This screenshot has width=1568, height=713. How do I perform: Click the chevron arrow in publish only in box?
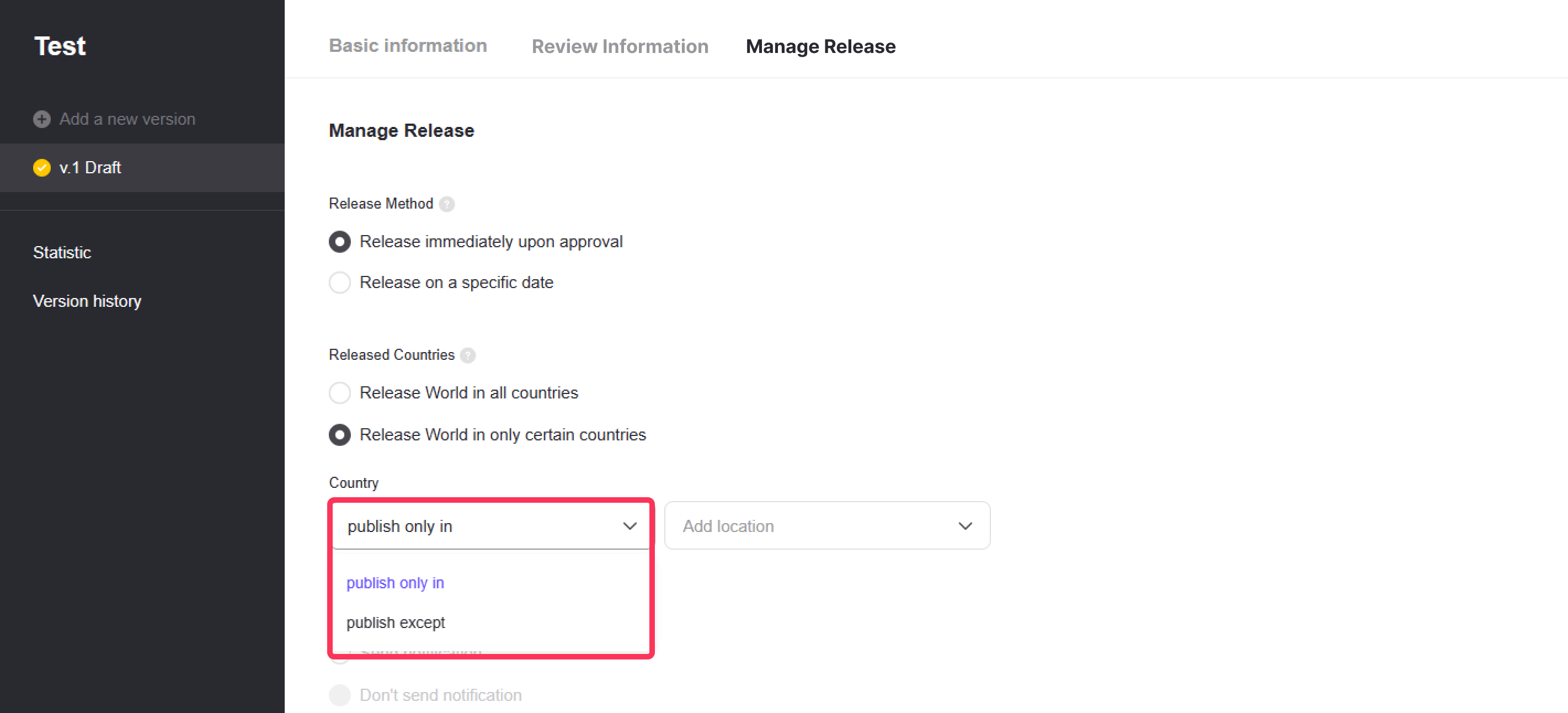pos(630,525)
